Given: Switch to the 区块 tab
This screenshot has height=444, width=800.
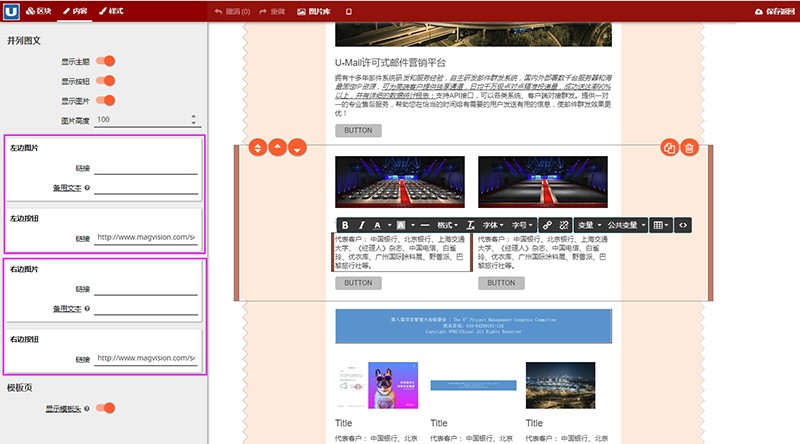Looking at the screenshot, I should [x=39, y=11].
